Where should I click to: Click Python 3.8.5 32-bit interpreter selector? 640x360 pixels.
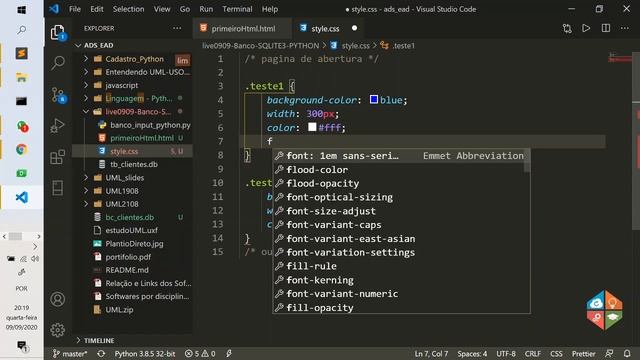point(144,353)
